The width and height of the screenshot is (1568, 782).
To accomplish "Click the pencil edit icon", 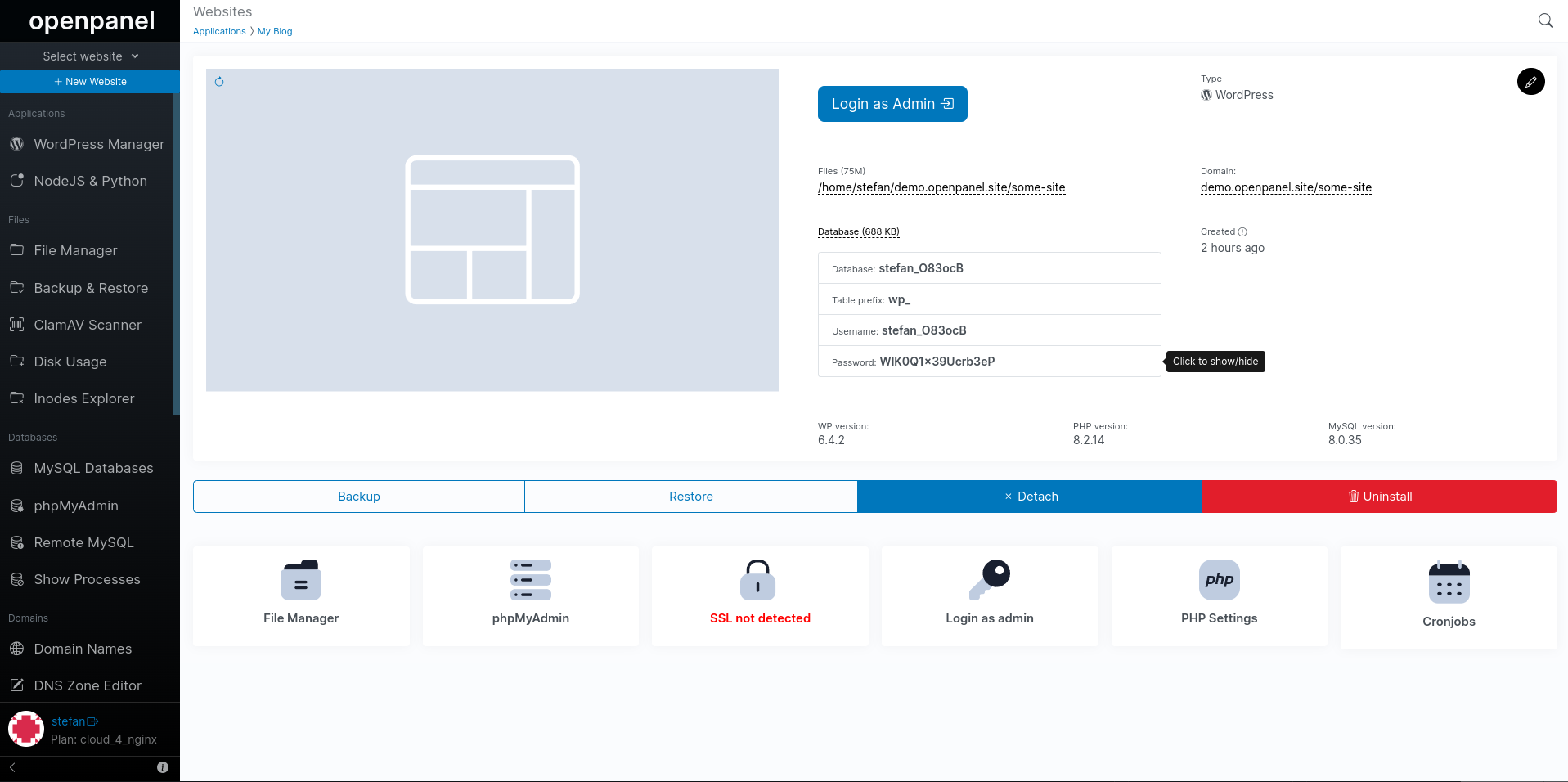I will point(1530,82).
